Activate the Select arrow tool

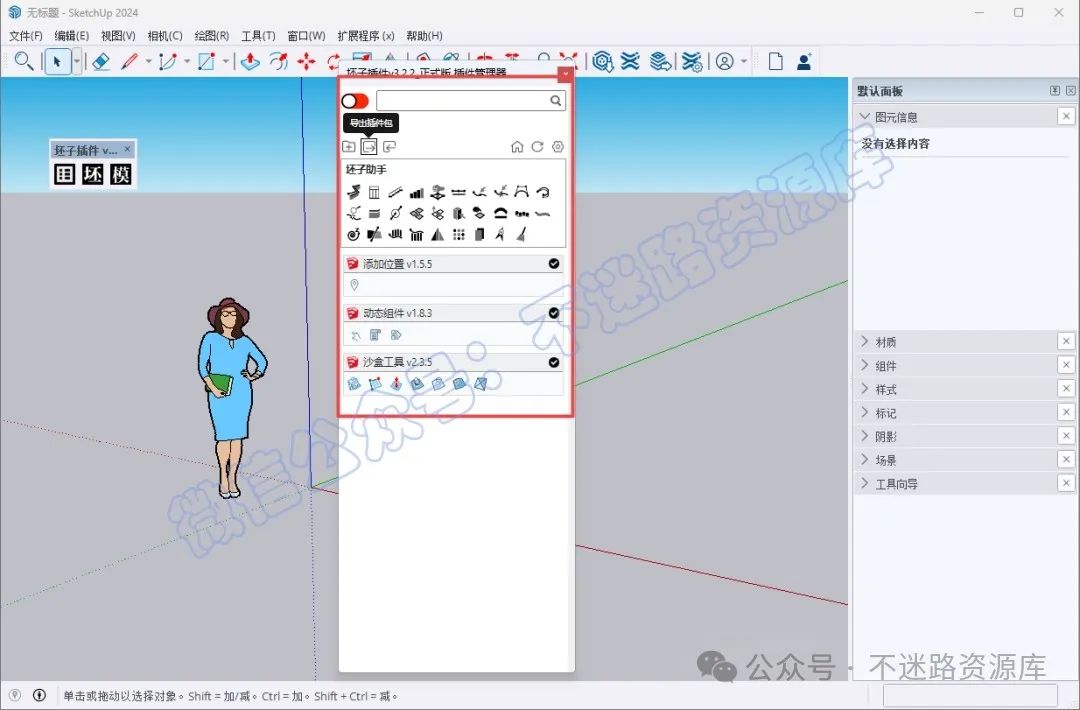pyautogui.click(x=57, y=61)
